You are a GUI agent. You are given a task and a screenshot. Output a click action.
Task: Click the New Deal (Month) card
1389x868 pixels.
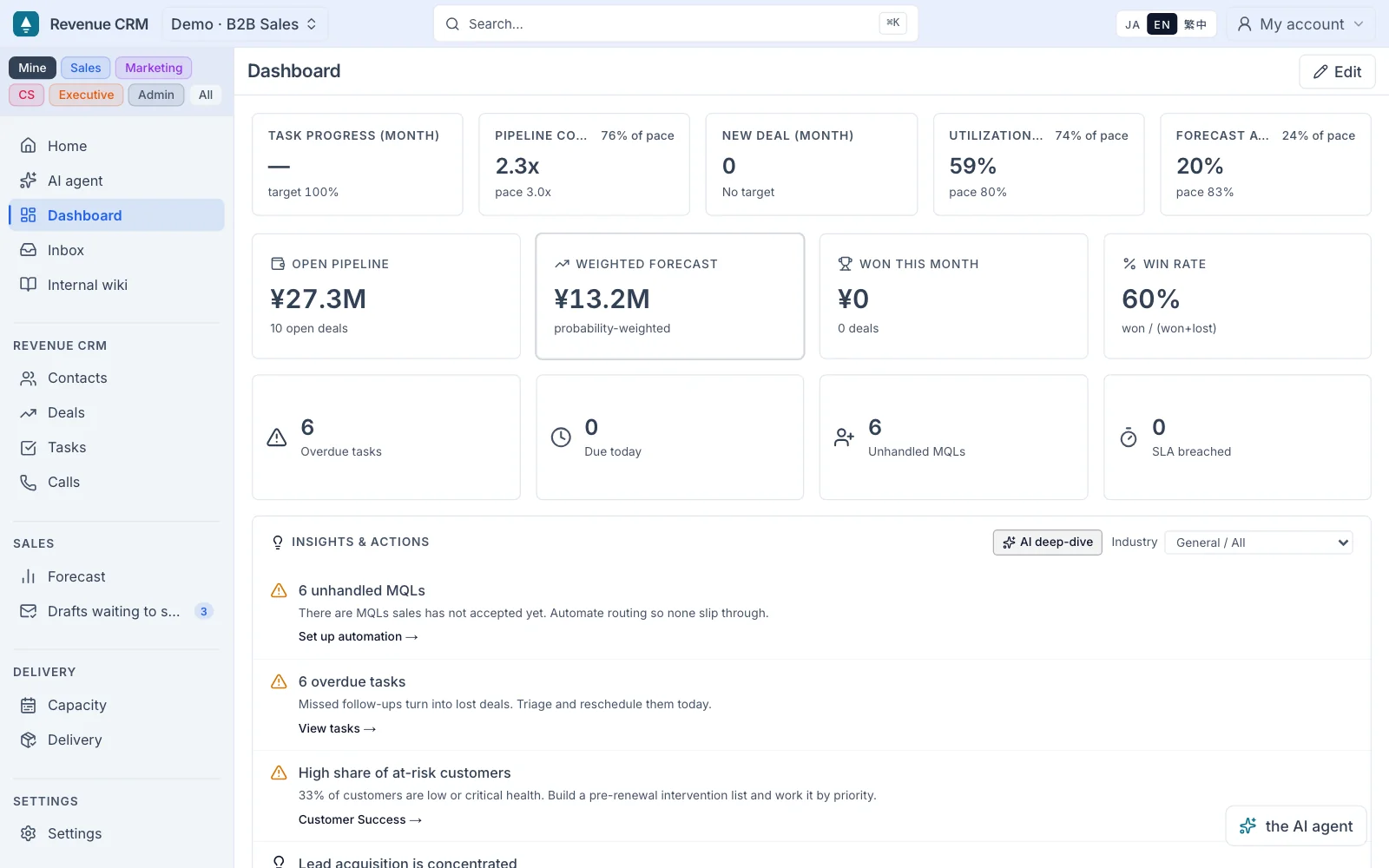tap(812, 164)
